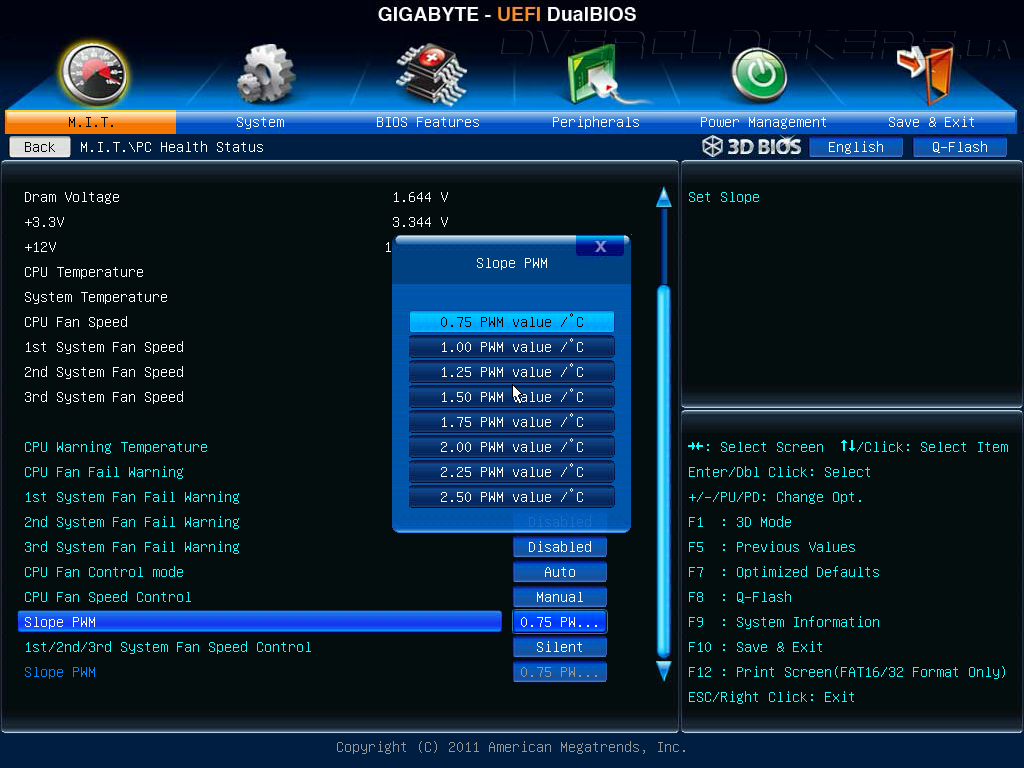1024x768 pixels.
Task: Click the CPU Fan Speed row
Action: 76,322
